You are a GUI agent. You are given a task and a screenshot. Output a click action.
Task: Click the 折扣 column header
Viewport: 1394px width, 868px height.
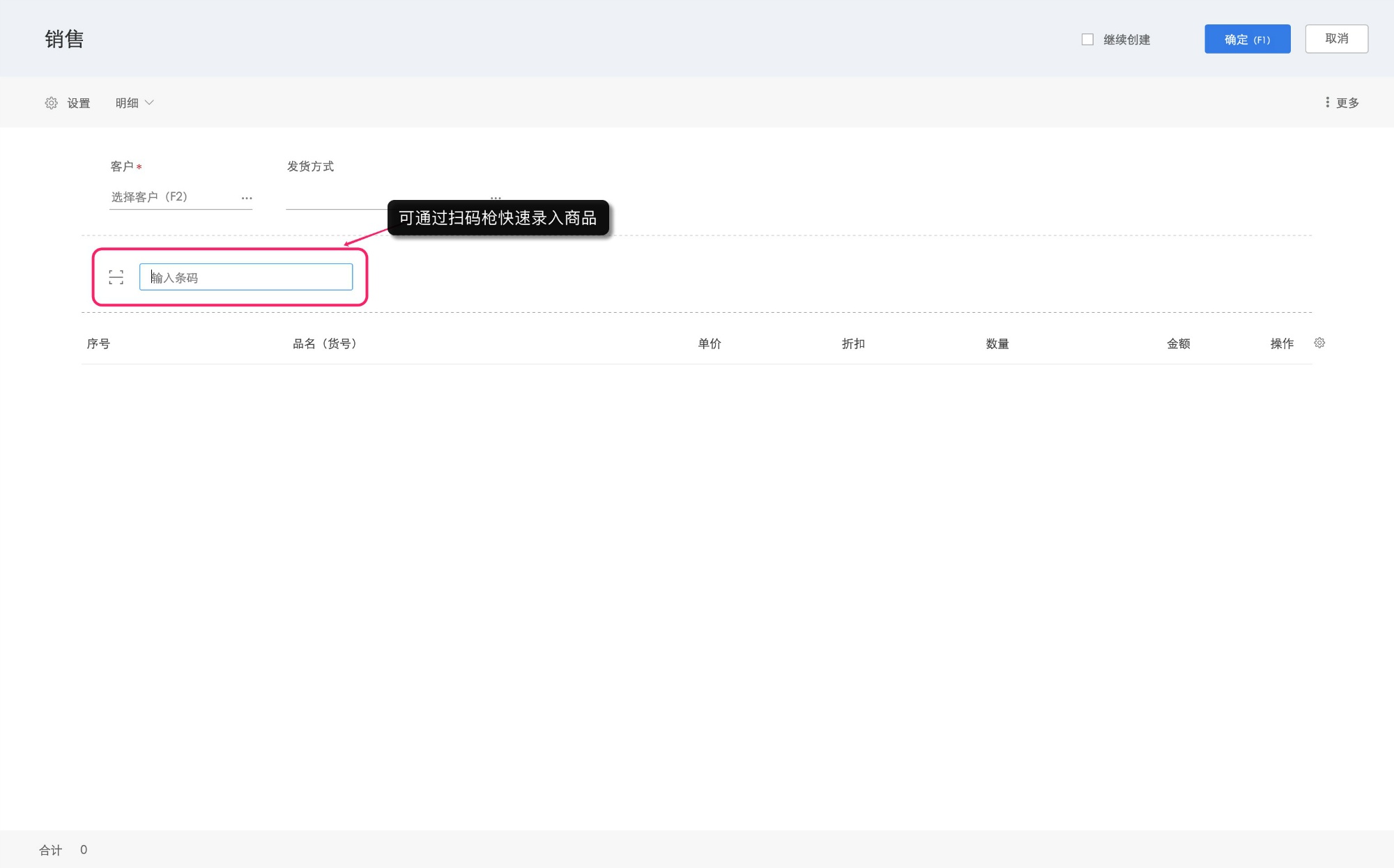(853, 343)
